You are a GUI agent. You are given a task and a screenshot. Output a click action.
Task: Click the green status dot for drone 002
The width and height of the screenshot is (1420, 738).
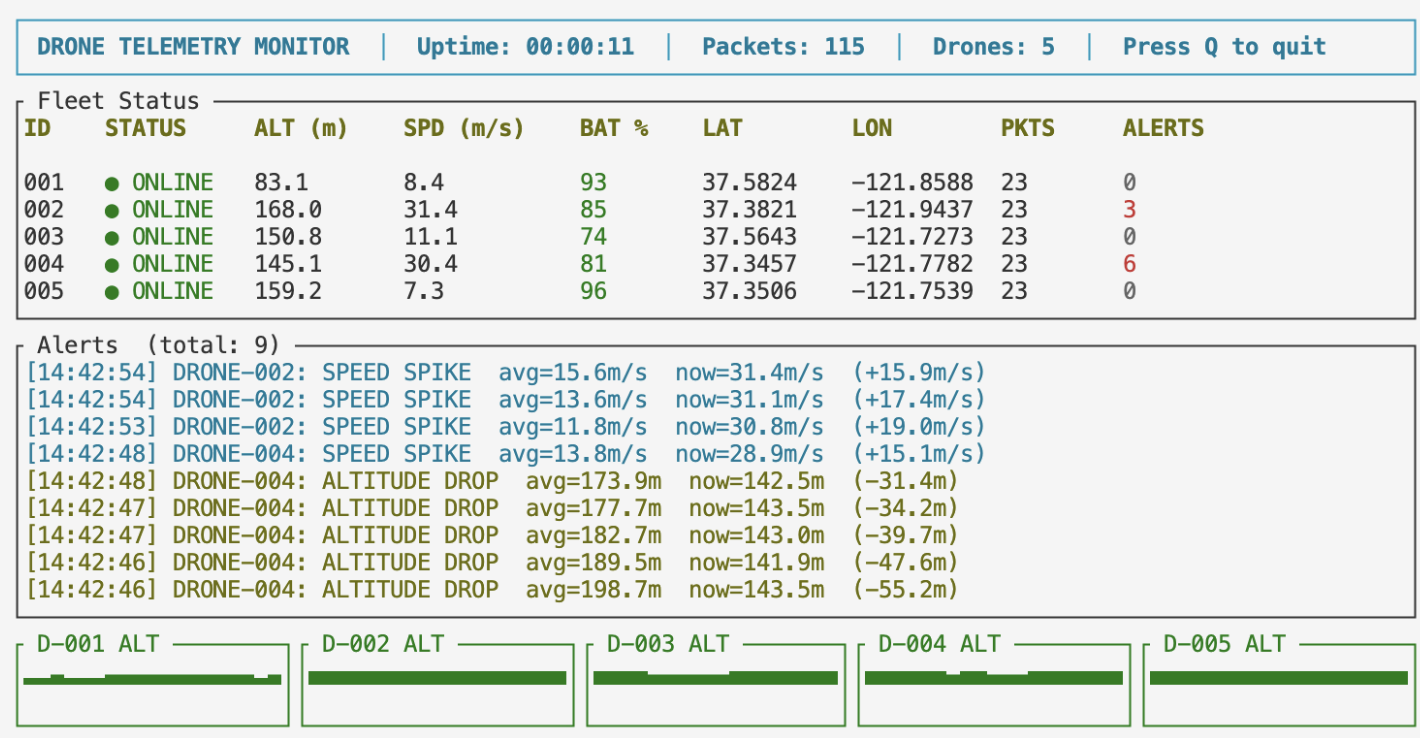[112, 211]
